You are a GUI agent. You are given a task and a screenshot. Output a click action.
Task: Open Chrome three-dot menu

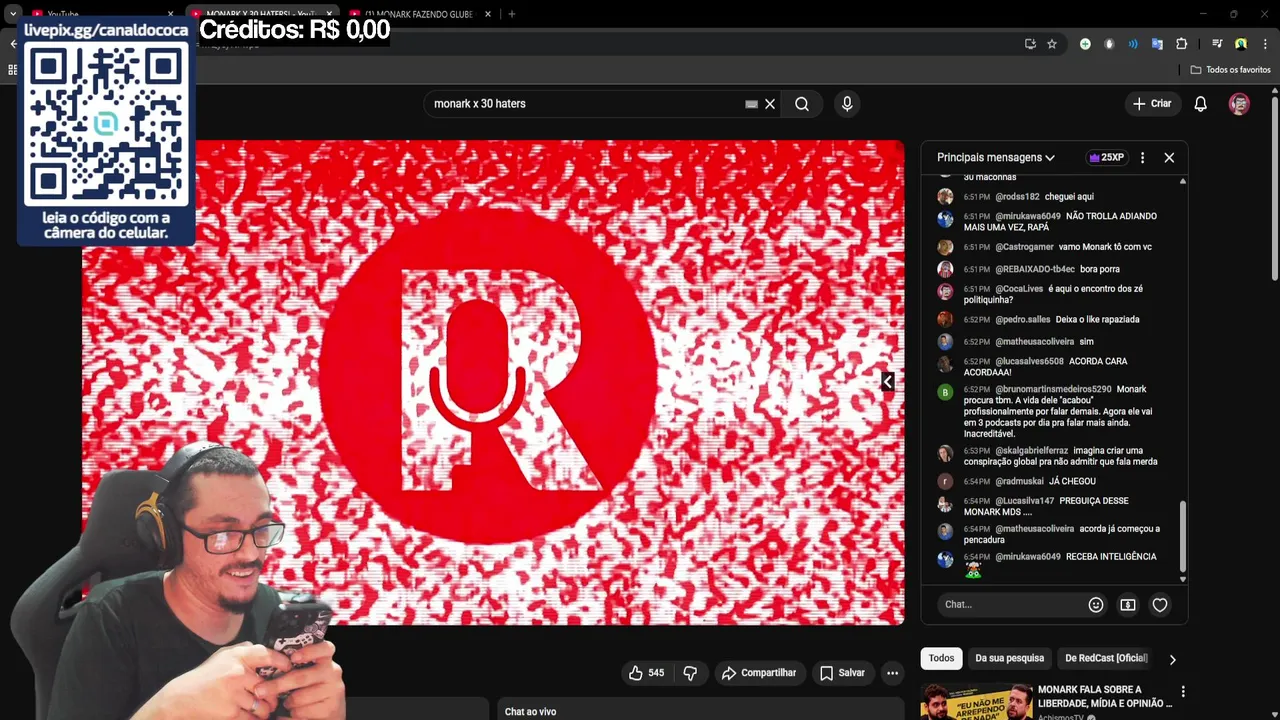tap(1265, 44)
